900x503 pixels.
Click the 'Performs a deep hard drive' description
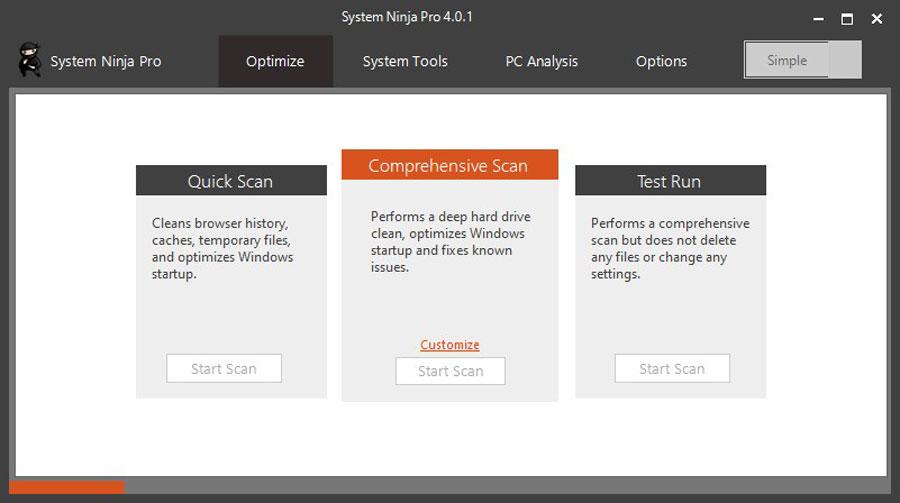(451, 242)
